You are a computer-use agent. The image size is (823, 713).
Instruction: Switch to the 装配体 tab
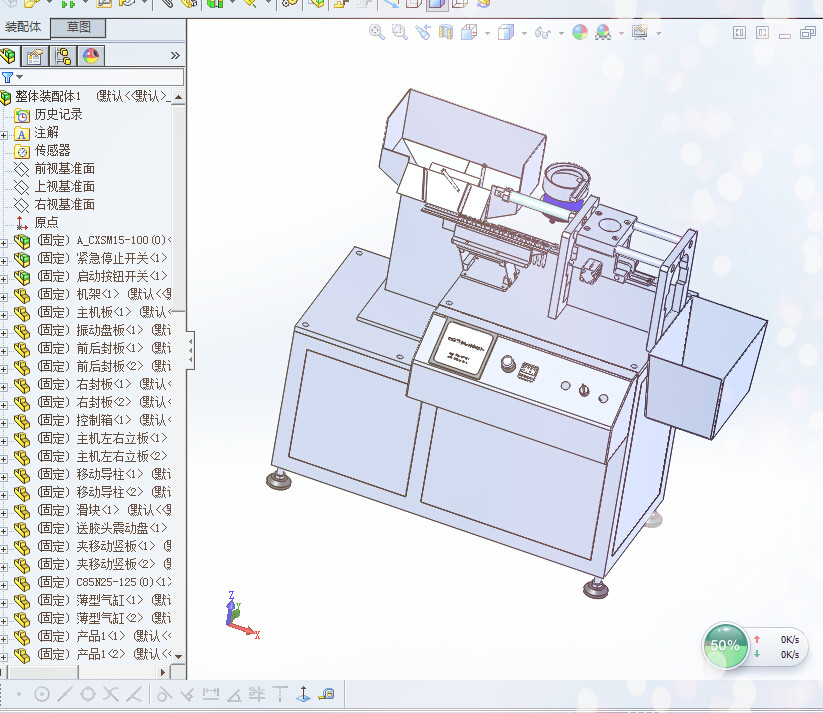point(25,27)
